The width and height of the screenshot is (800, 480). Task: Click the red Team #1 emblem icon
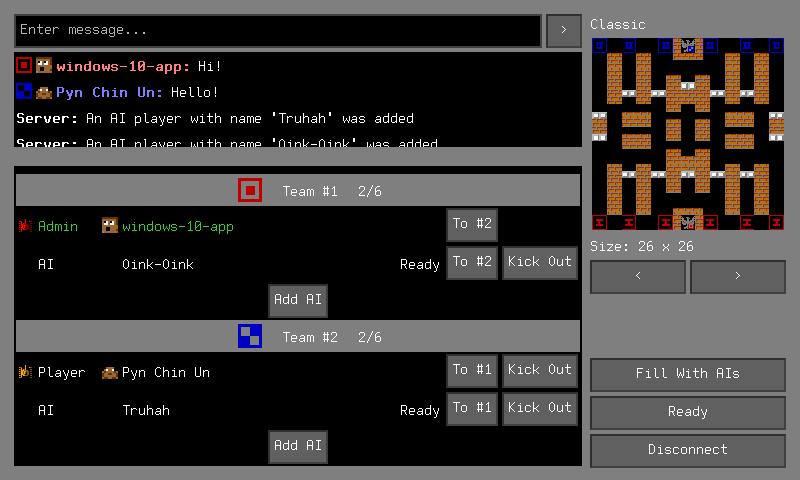250,190
